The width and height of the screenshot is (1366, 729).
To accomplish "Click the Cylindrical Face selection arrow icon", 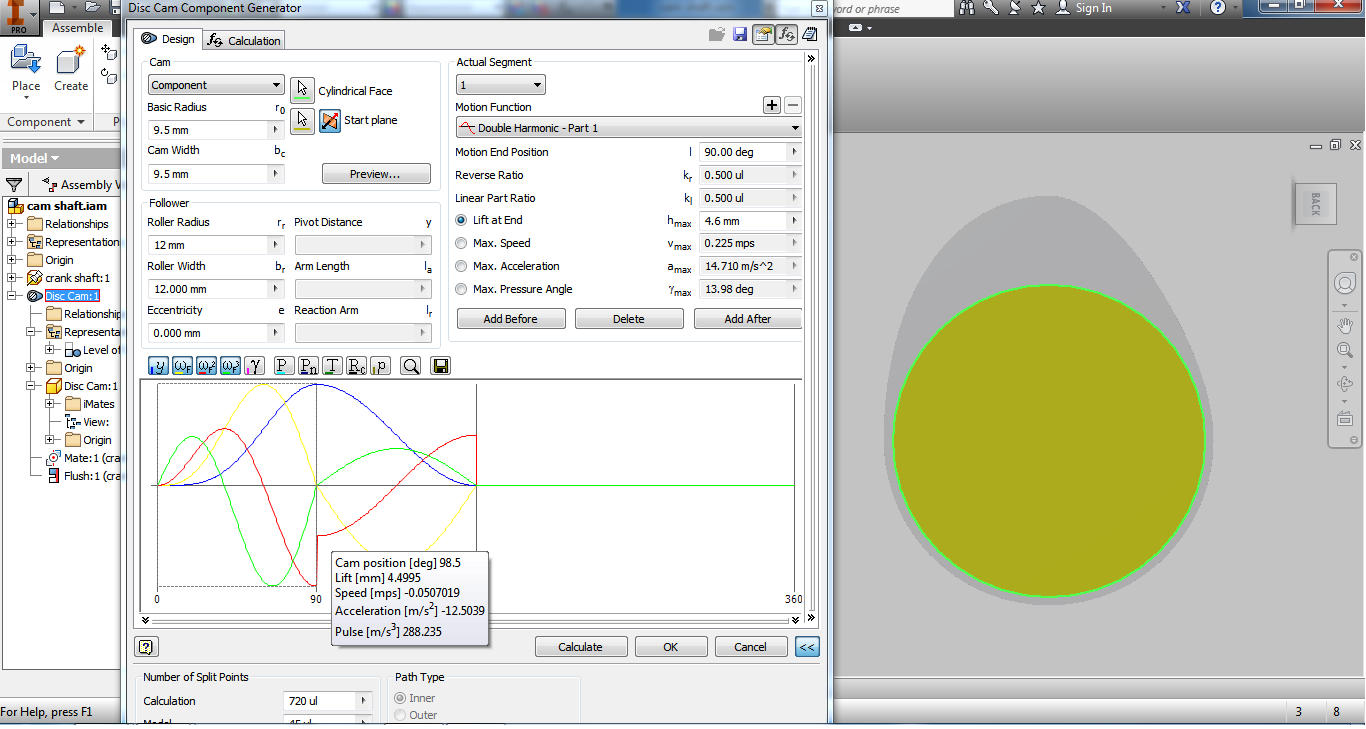I will 302,89.
